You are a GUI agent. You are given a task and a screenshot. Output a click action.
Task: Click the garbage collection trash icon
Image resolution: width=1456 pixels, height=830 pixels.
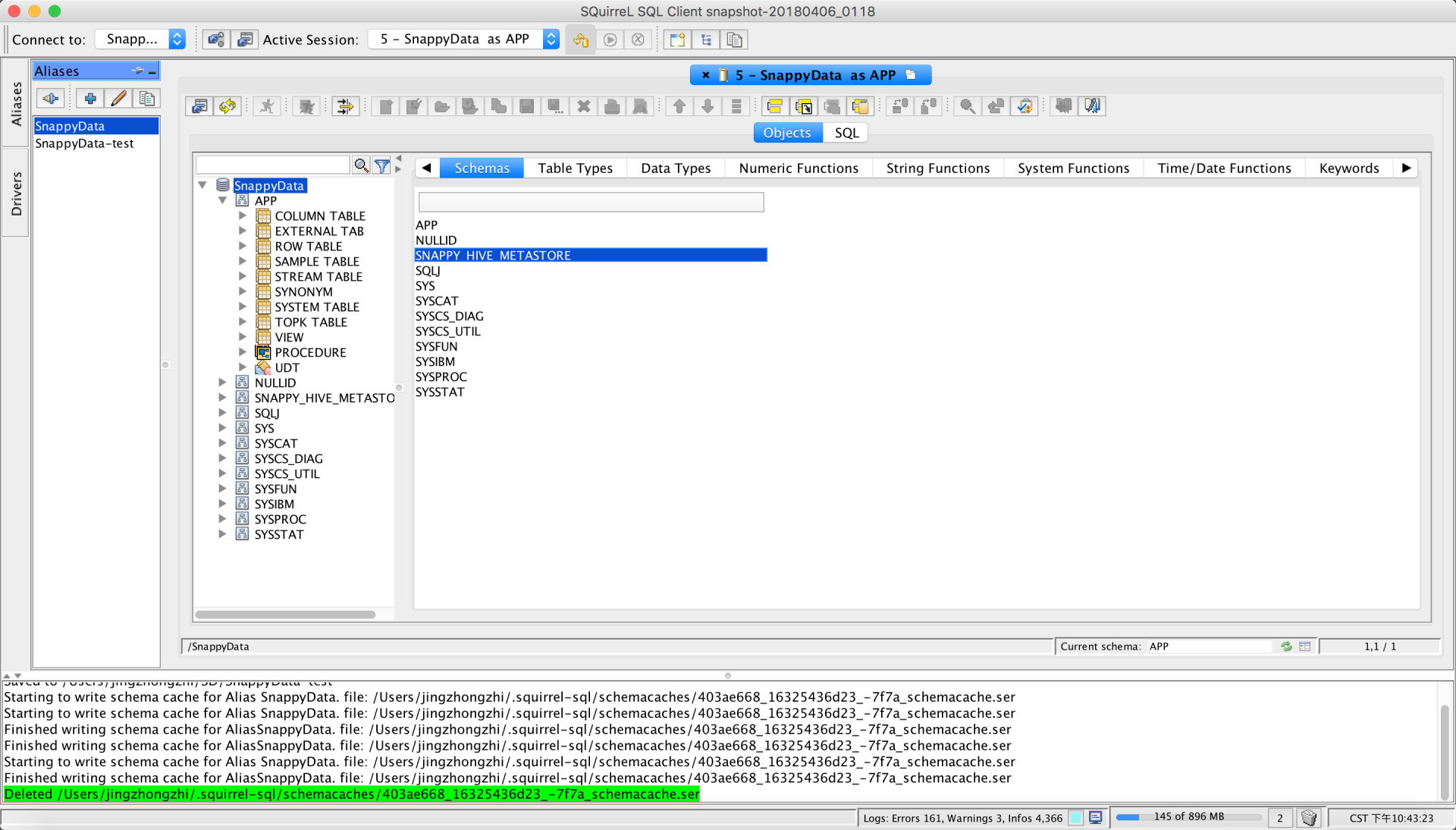coord(1309,818)
